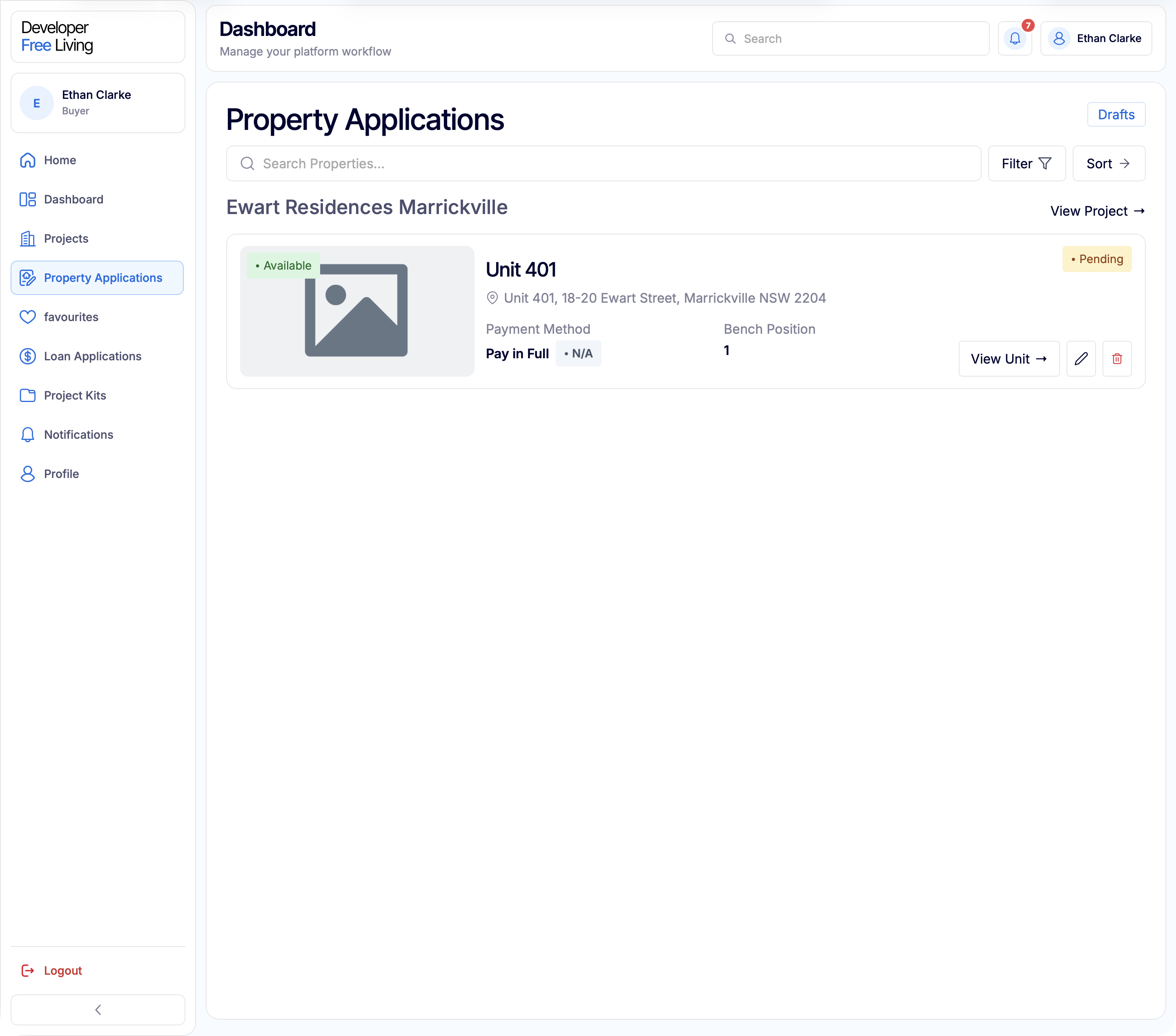Click the Notifications bell icon in sidebar
1176x1036 pixels.
click(x=28, y=435)
